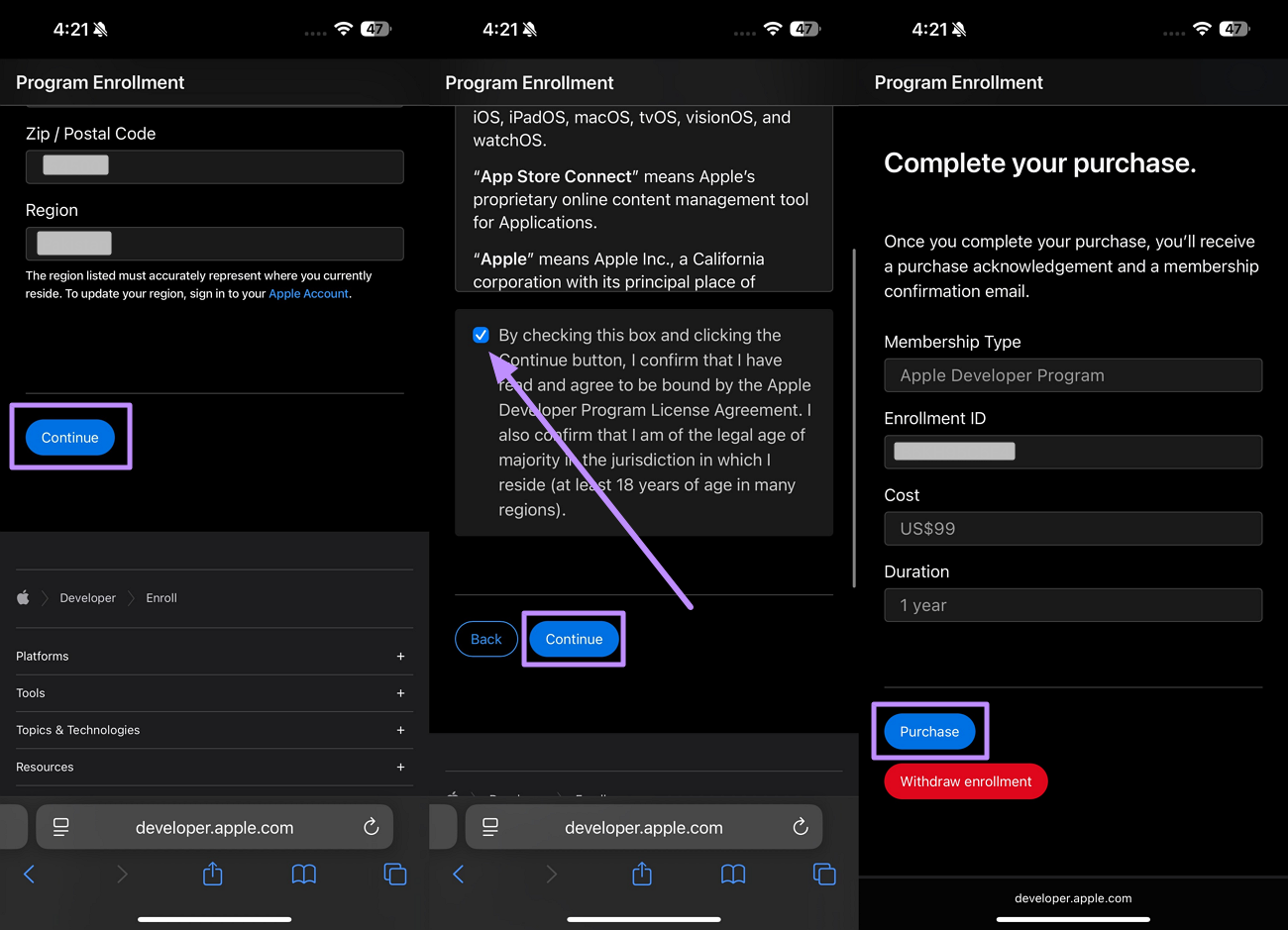Tap the share icon in the left phone's Safari toolbar
Screen dimensions: 1288x930
[213, 874]
